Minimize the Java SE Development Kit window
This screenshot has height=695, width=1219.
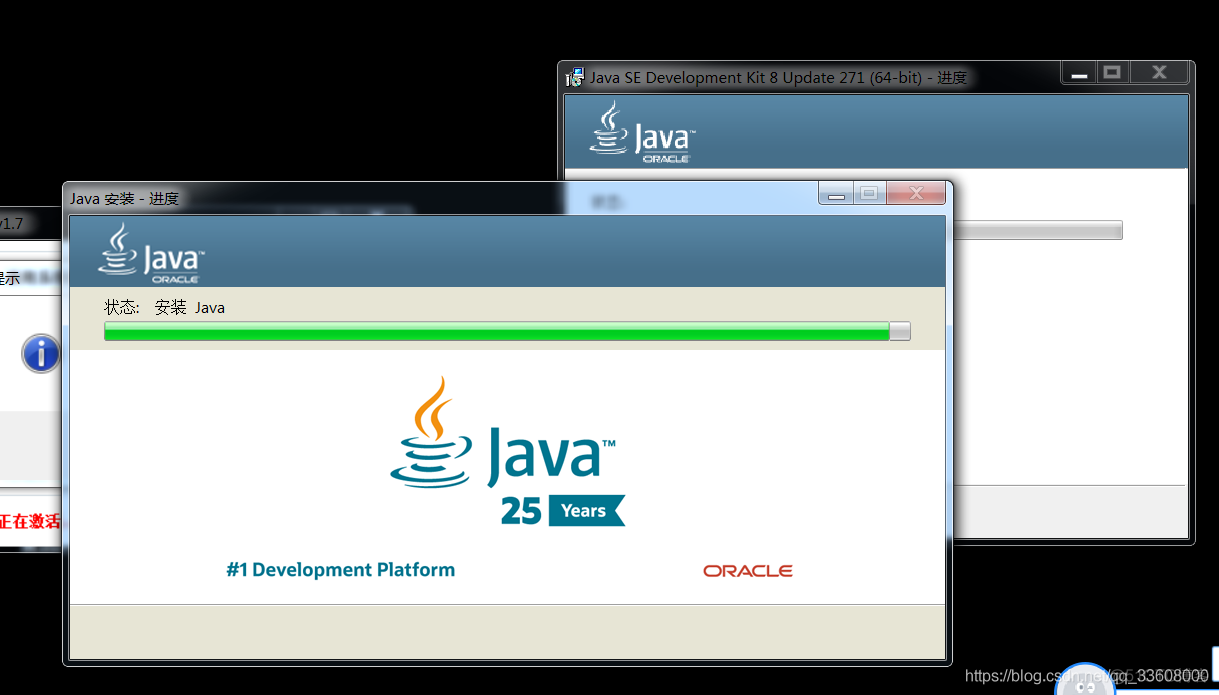coord(1078,73)
